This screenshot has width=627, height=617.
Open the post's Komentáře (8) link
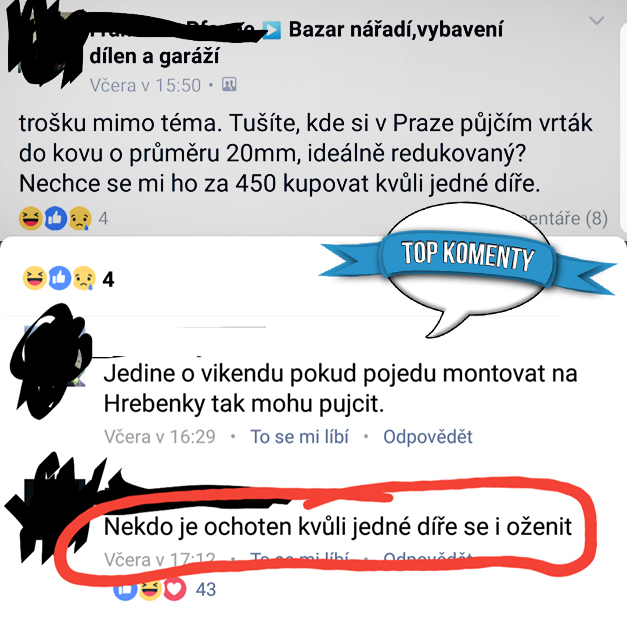click(x=564, y=218)
